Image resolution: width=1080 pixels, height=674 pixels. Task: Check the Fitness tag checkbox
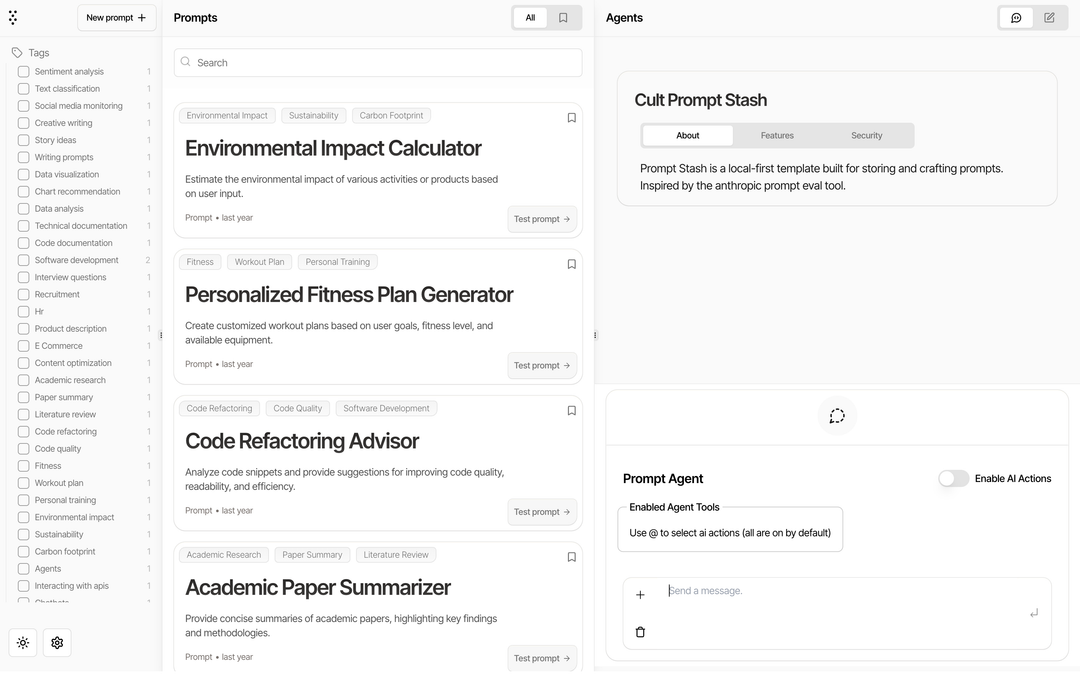click(23, 466)
